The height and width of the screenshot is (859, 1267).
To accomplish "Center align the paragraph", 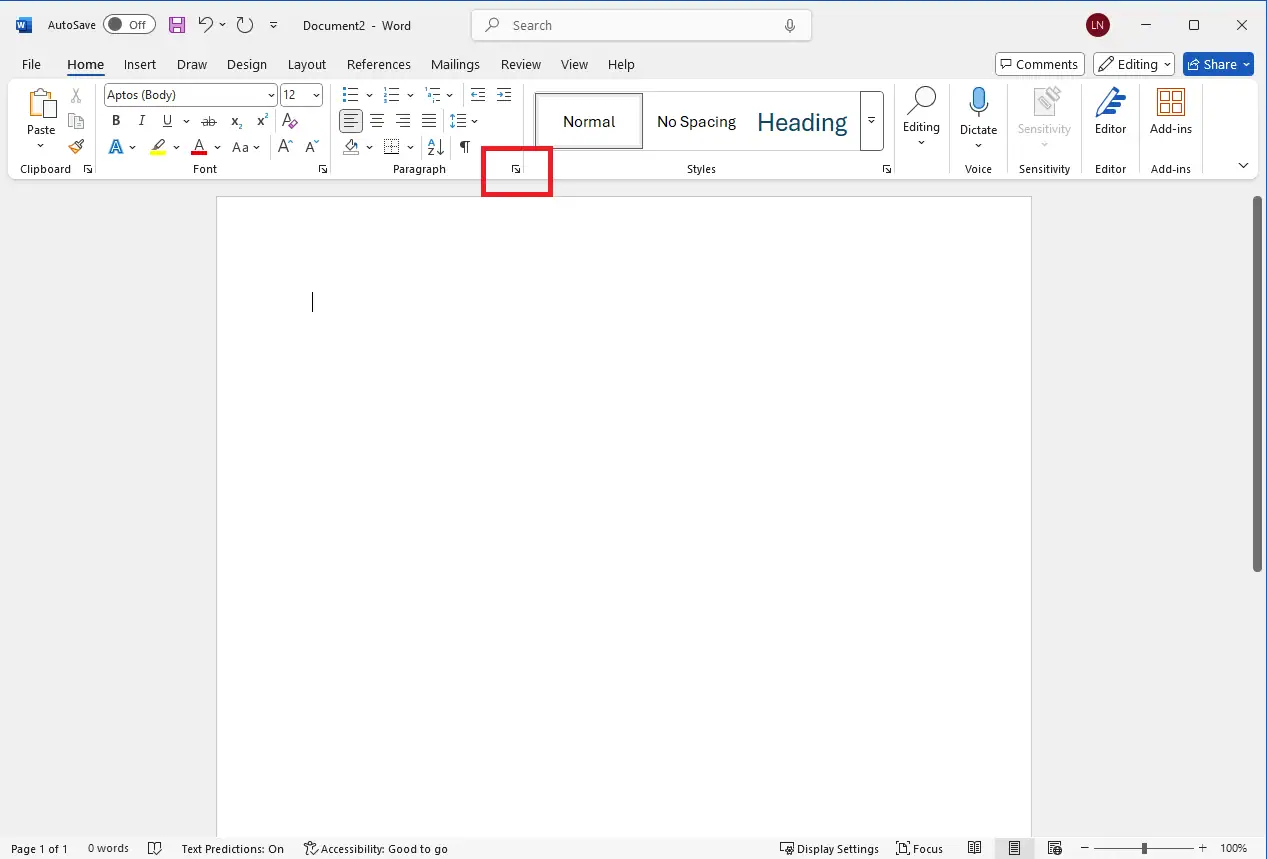I will (377, 121).
